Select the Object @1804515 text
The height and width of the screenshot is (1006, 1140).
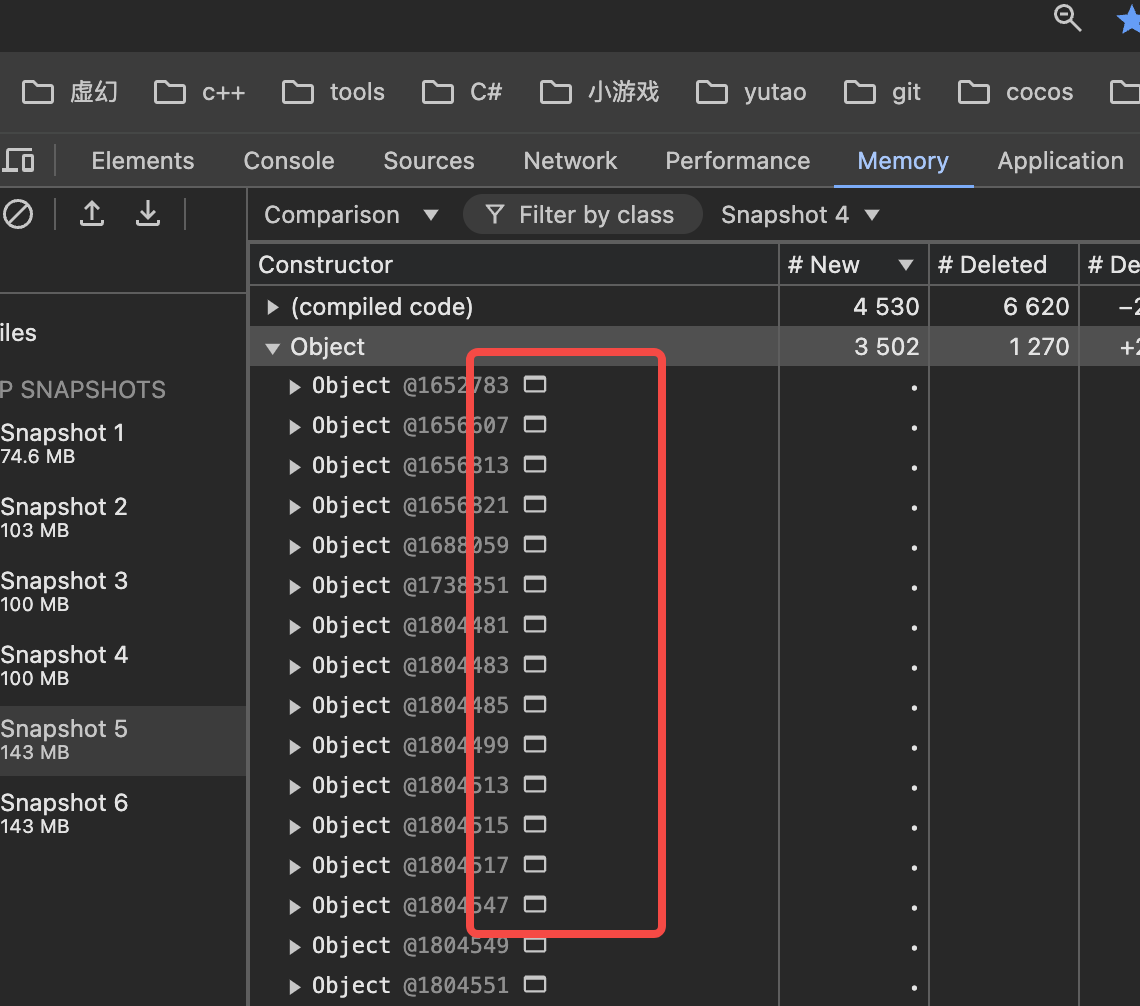pyautogui.click(x=410, y=825)
